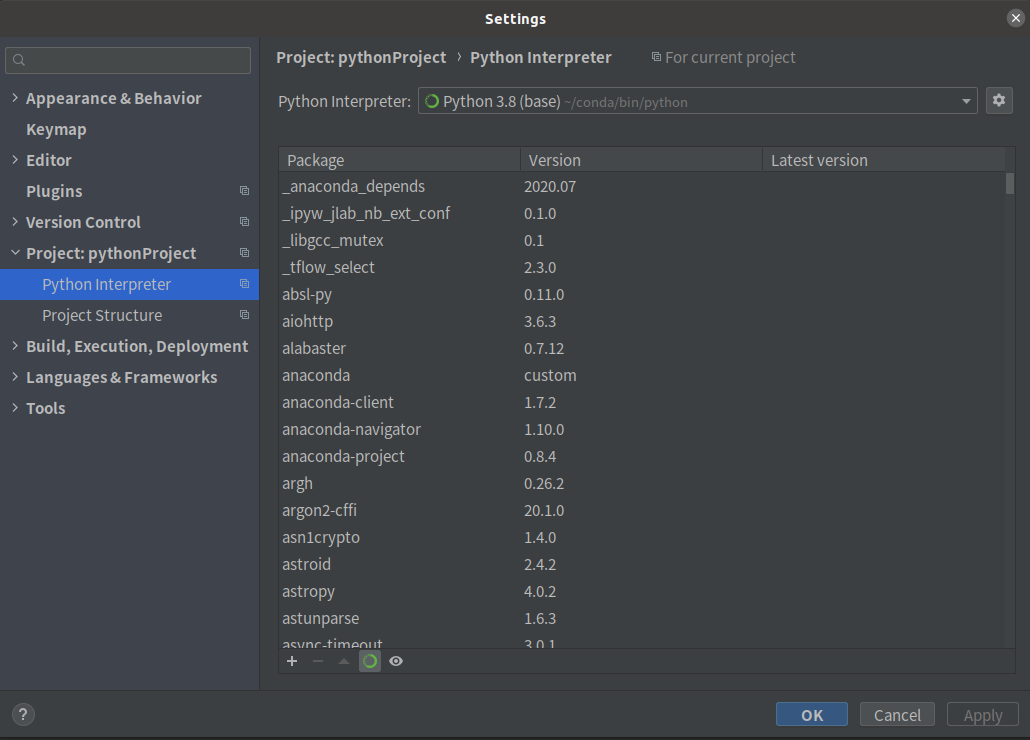The width and height of the screenshot is (1030, 740).
Task: Toggle the Use Conda package manager icon
Action: 370,661
